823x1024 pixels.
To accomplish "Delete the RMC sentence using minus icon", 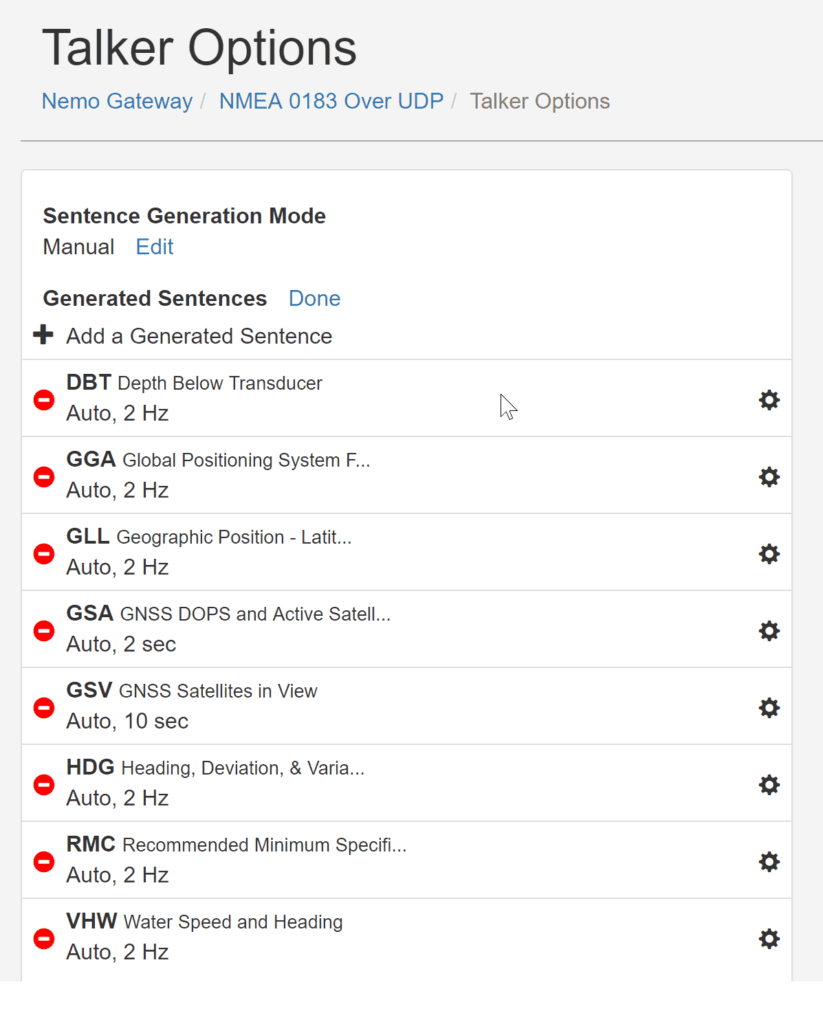I will point(44,862).
